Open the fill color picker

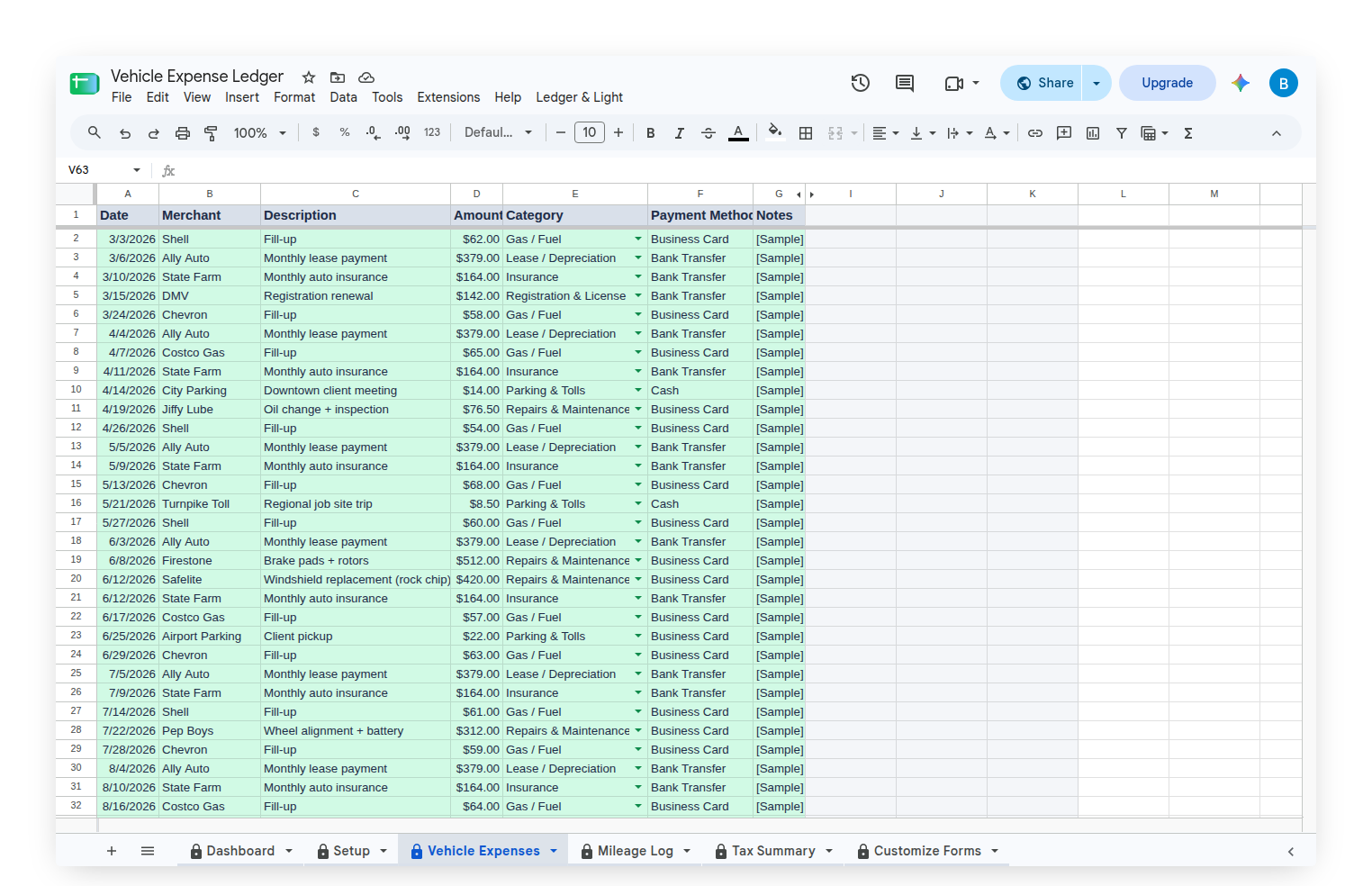tap(775, 133)
